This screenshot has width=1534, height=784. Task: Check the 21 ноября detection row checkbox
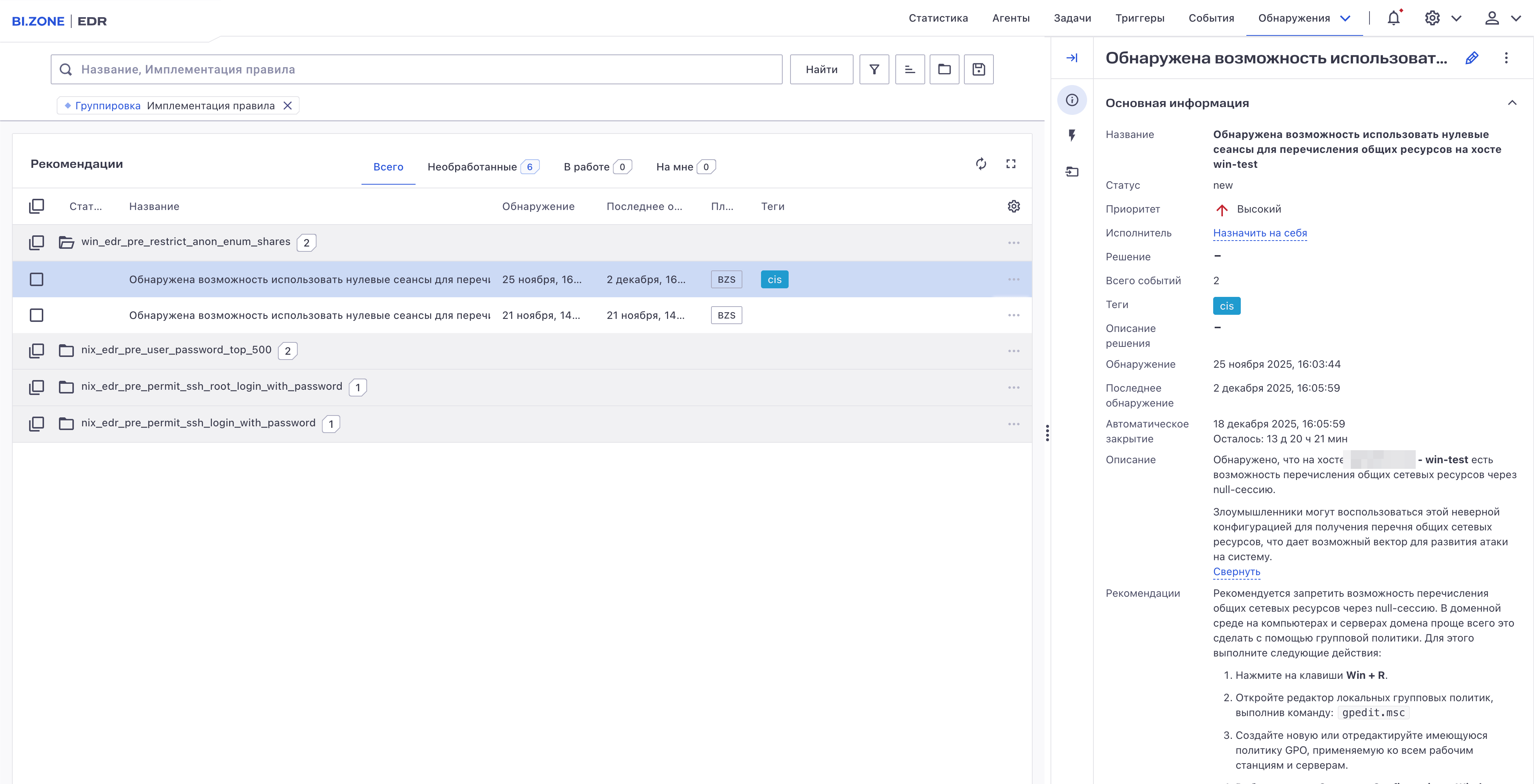(36, 315)
